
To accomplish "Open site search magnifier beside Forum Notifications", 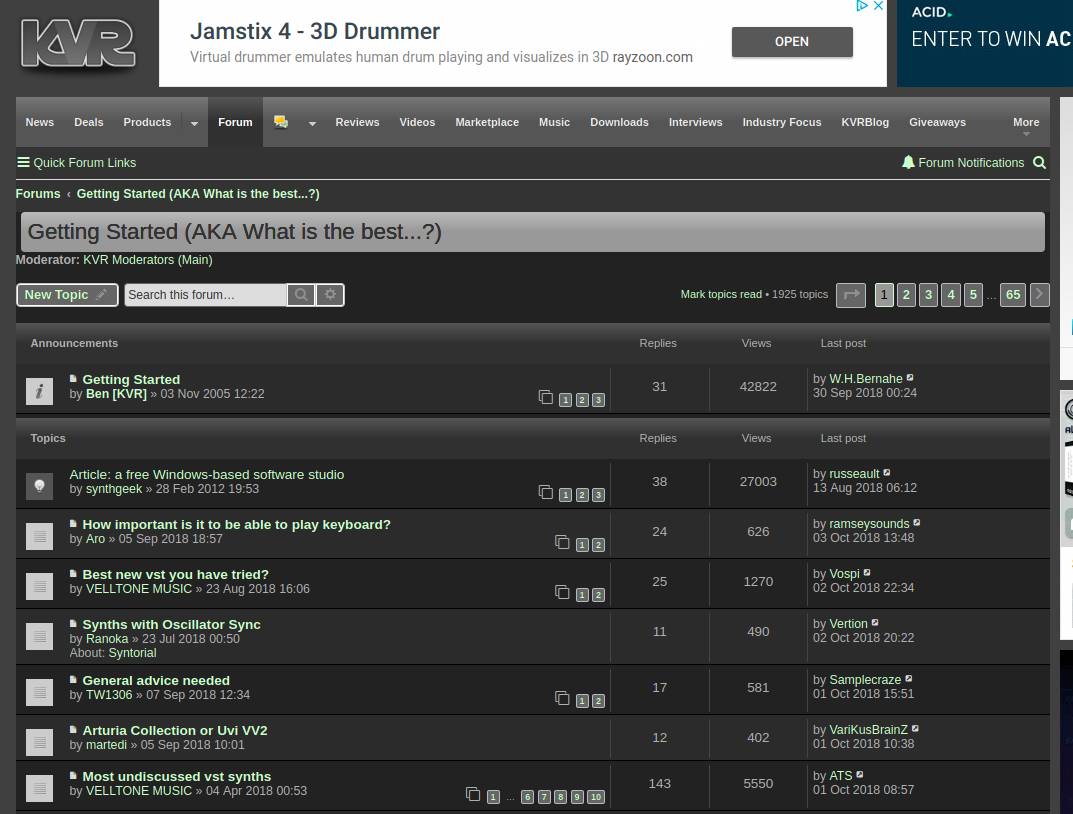I will tap(1040, 162).
